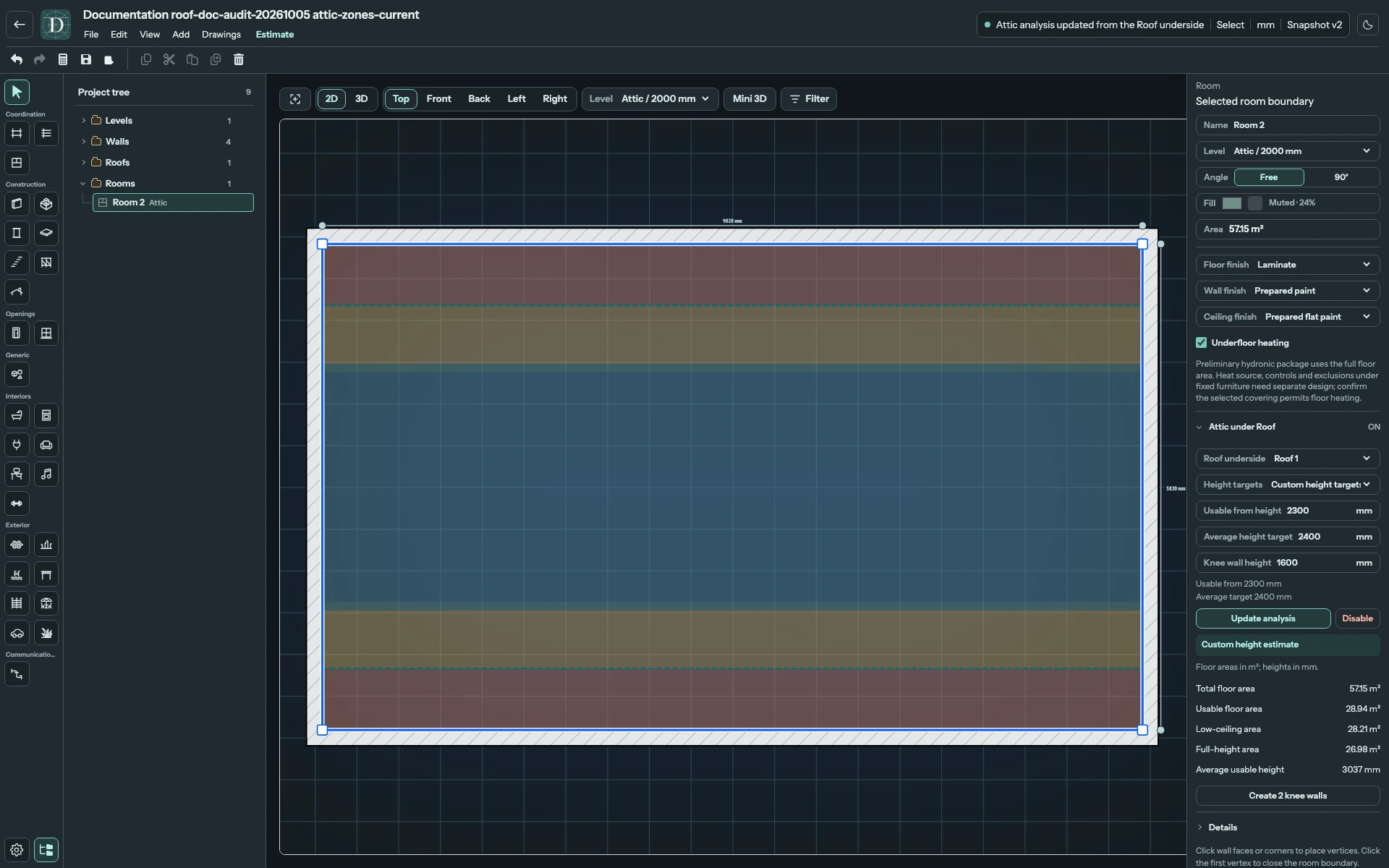This screenshot has width=1389, height=868.
Task: Switch to the Front view tab
Action: pyautogui.click(x=438, y=99)
